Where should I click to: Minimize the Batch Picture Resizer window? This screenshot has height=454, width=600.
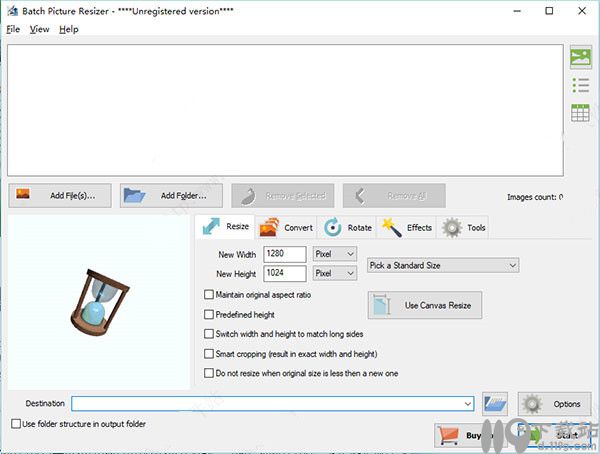click(517, 11)
